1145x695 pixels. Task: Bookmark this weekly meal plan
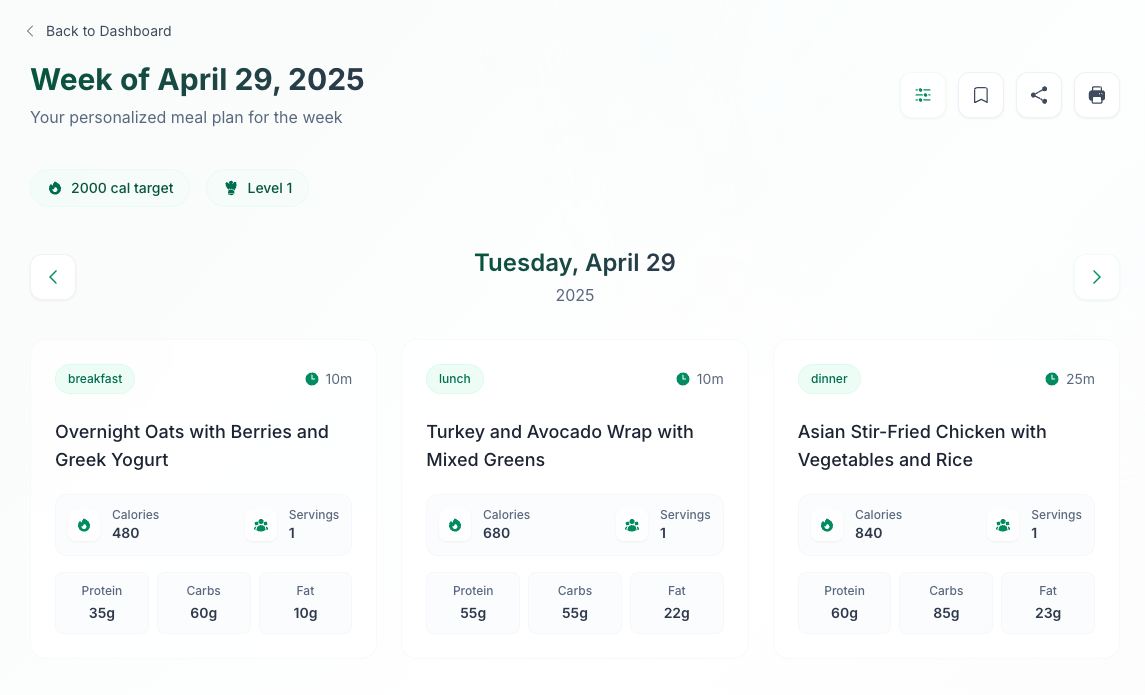coord(981,95)
